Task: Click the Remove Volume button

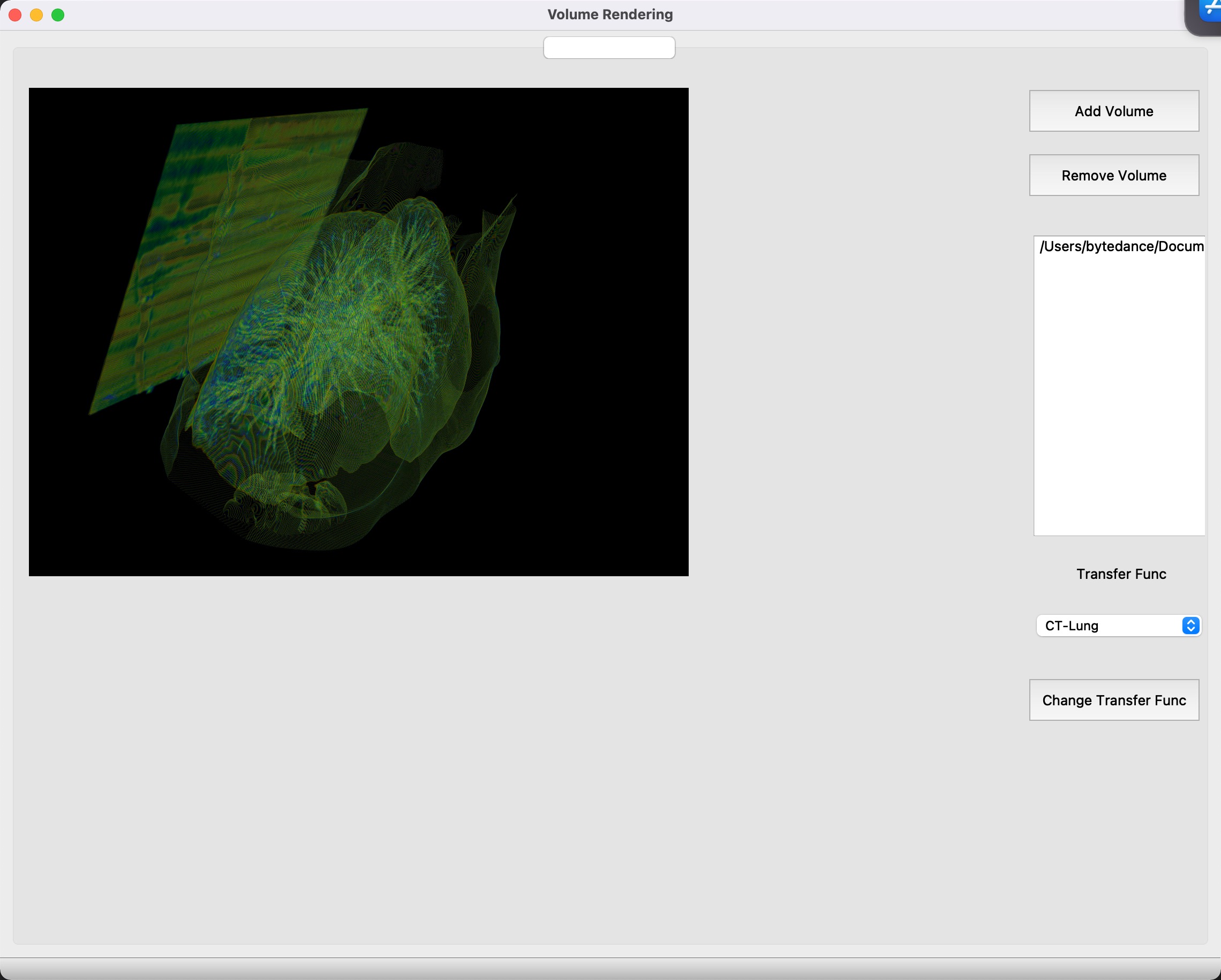Action: click(1113, 175)
